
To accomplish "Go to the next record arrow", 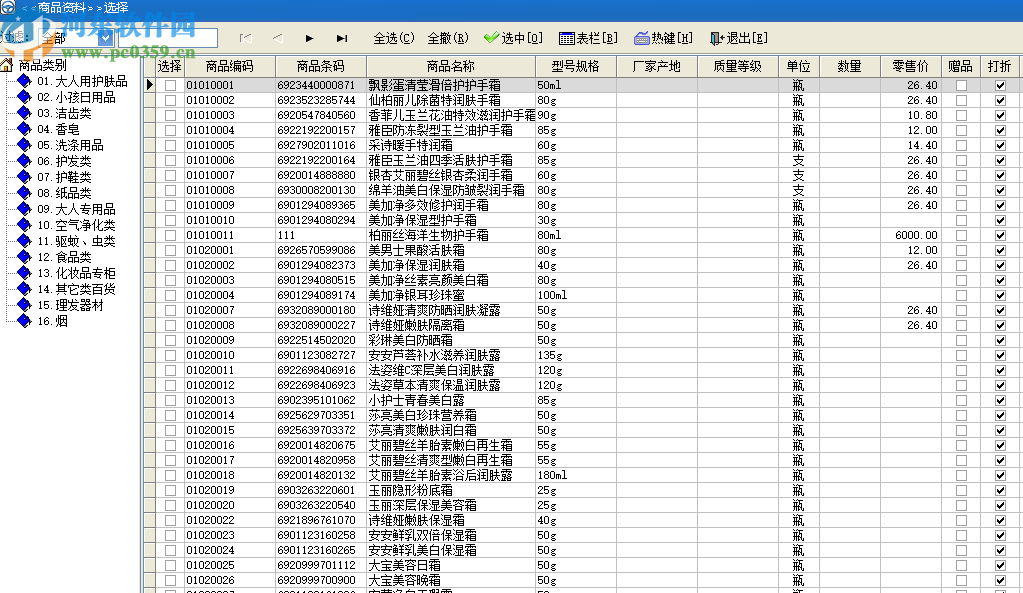I will pyautogui.click(x=309, y=38).
